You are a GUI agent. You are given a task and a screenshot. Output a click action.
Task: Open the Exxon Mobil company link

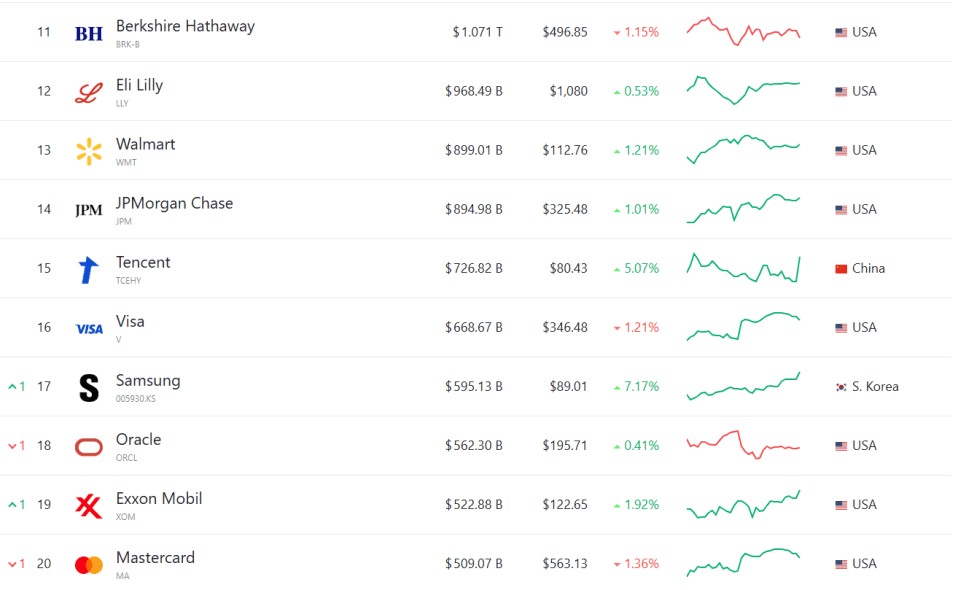pyautogui.click(x=159, y=498)
